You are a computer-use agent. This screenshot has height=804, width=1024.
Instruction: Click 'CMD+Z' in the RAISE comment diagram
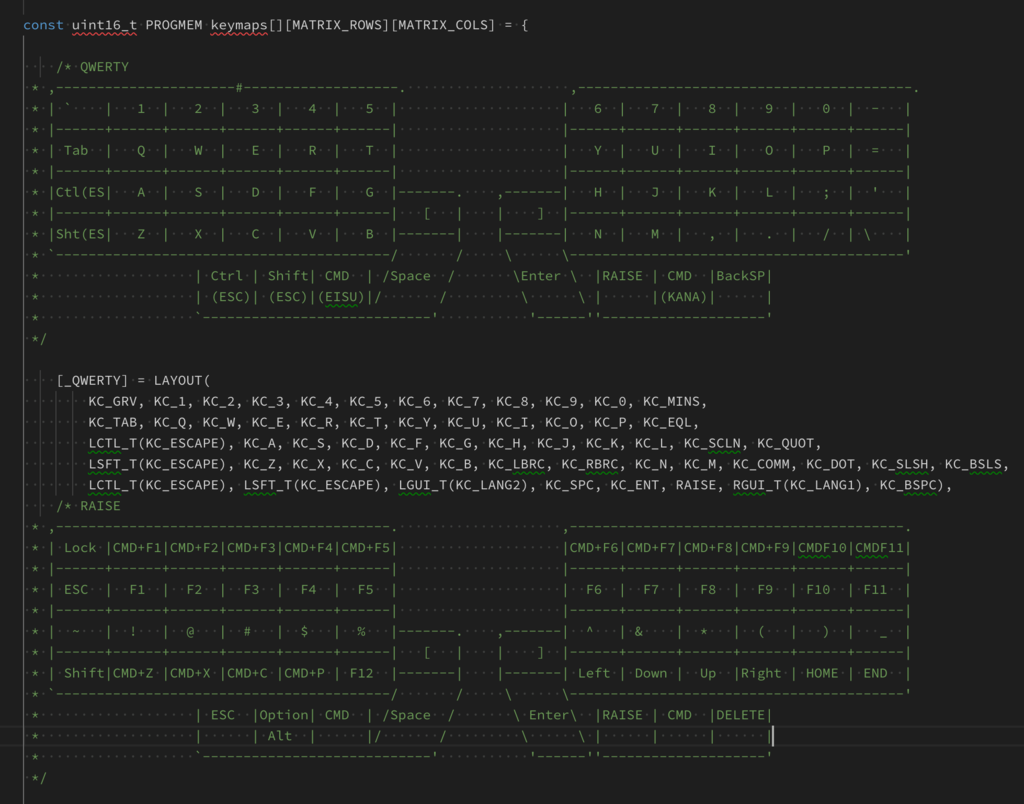click(133, 673)
